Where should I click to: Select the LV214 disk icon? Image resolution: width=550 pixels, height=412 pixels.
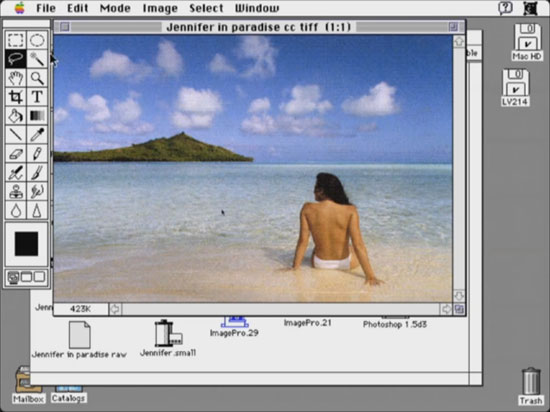tap(515, 87)
